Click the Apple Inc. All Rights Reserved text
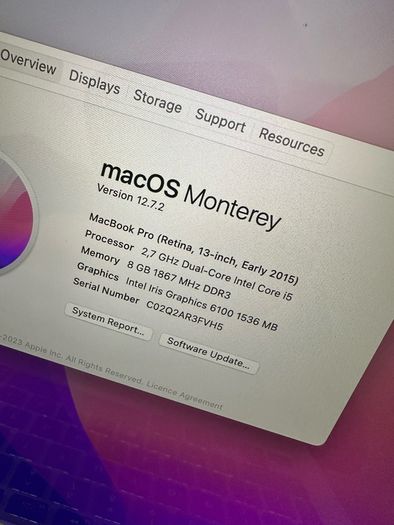The height and width of the screenshot is (525, 394). click(84, 363)
